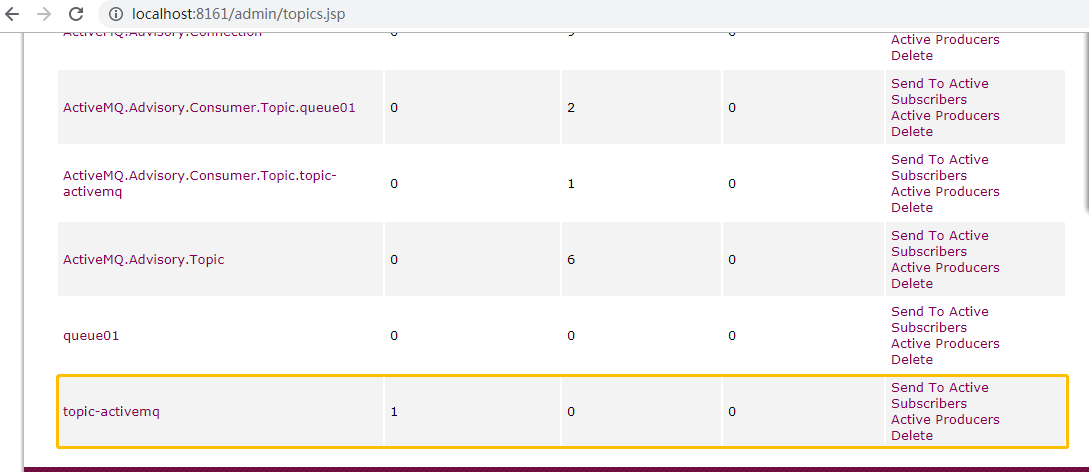1089x472 pixels.
Task: Reload the page with refresh icon
Action: tap(76, 14)
